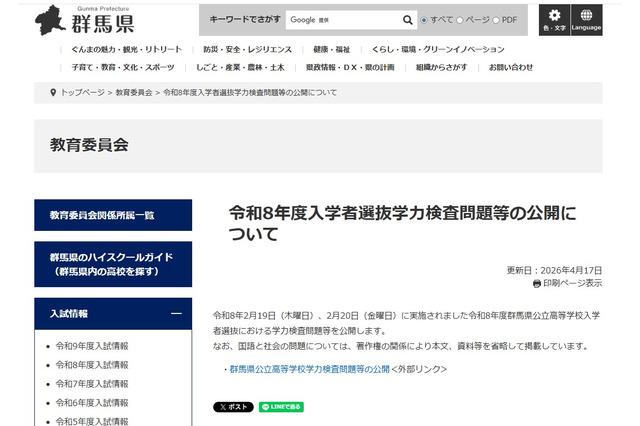Open 教育委員会関係所属一覧 sidebar button
640x426 pixels.
pyautogui.click(x=113, y=215)
